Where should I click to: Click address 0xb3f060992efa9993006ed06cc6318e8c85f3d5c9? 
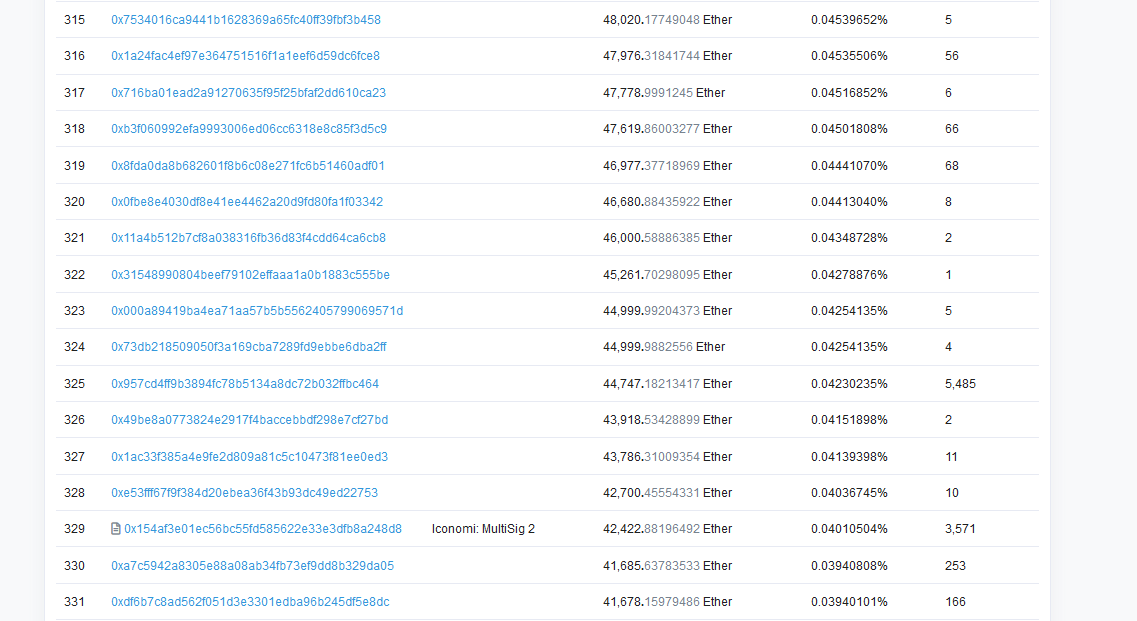248,129
